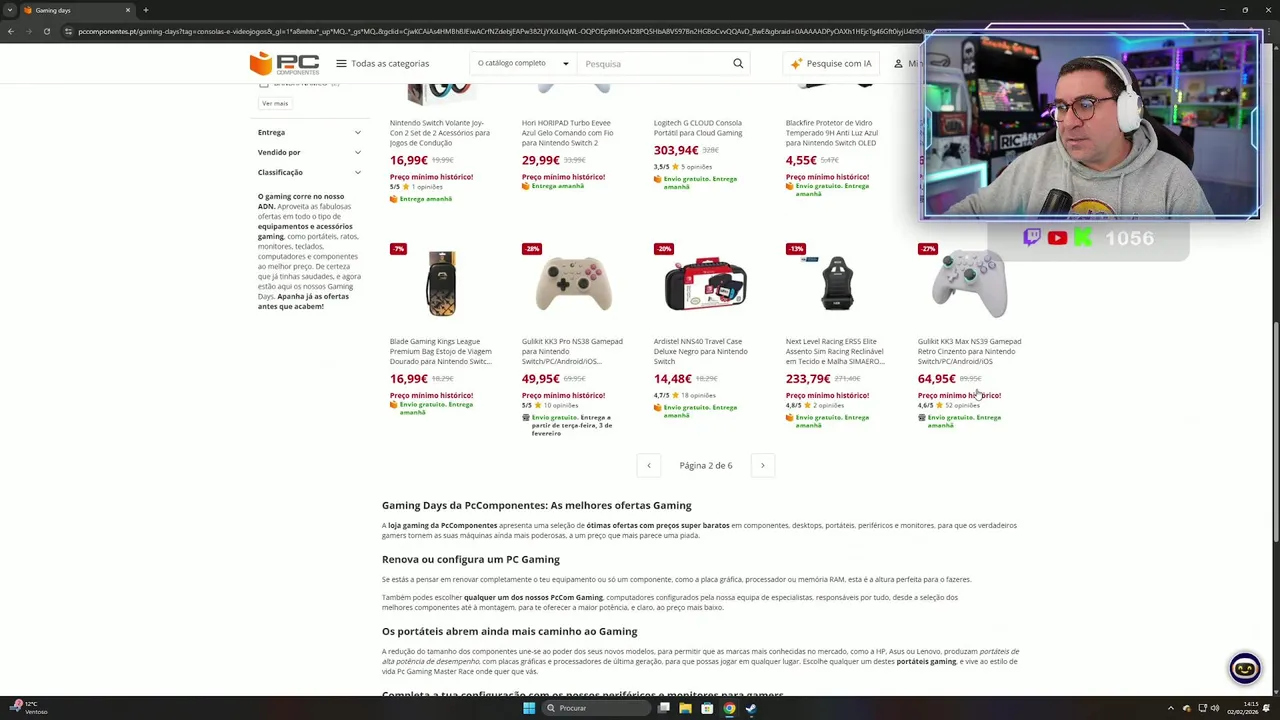1280x720 pixels.
Task: Click the -27% discount badge
Action: (927, 248)
